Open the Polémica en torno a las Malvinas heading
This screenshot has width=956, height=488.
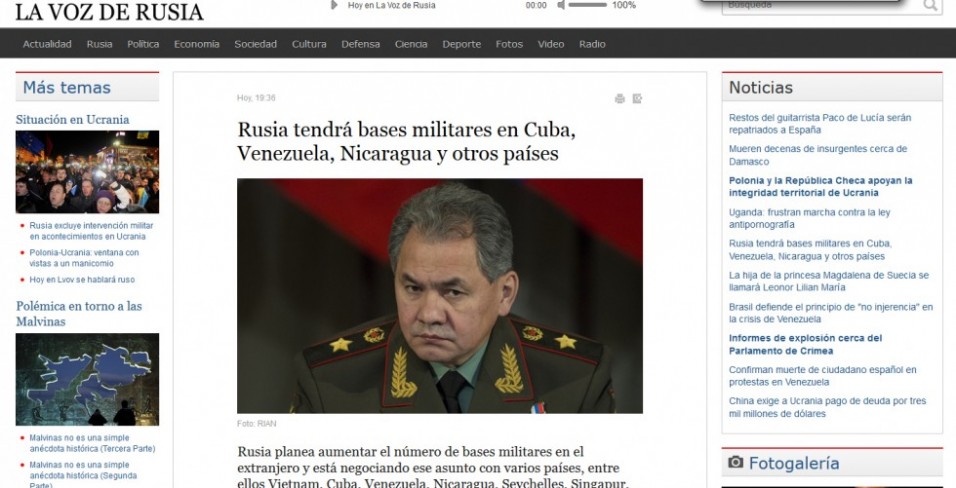(79, 314)
